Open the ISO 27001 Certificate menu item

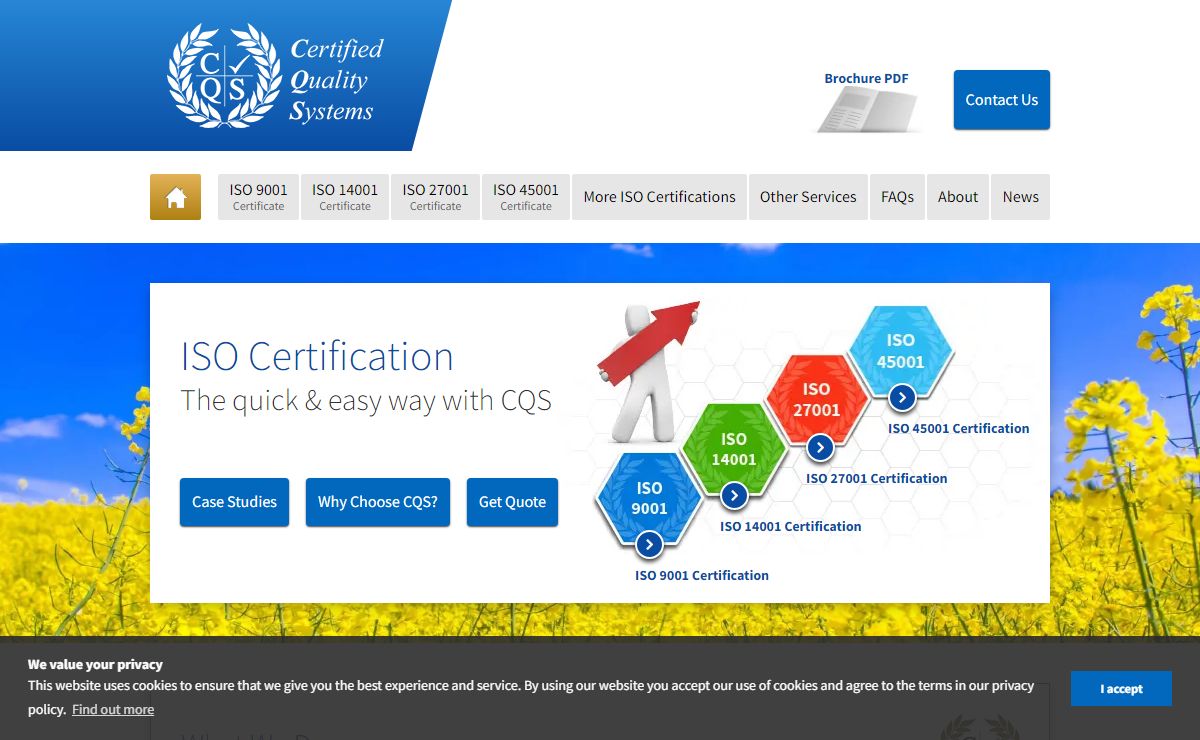(x=436, y=197)
